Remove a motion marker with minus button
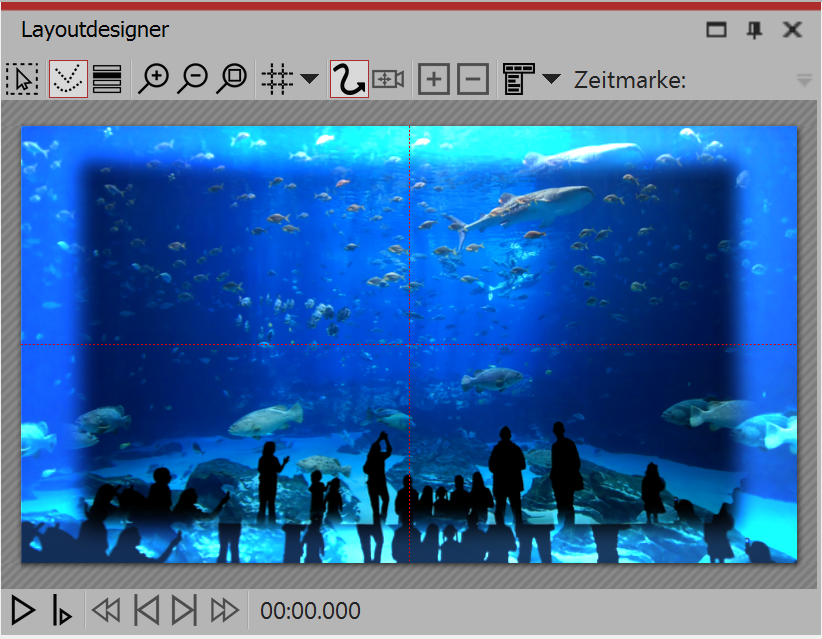Viewport: 822px width, 639px height. (472, 79)
